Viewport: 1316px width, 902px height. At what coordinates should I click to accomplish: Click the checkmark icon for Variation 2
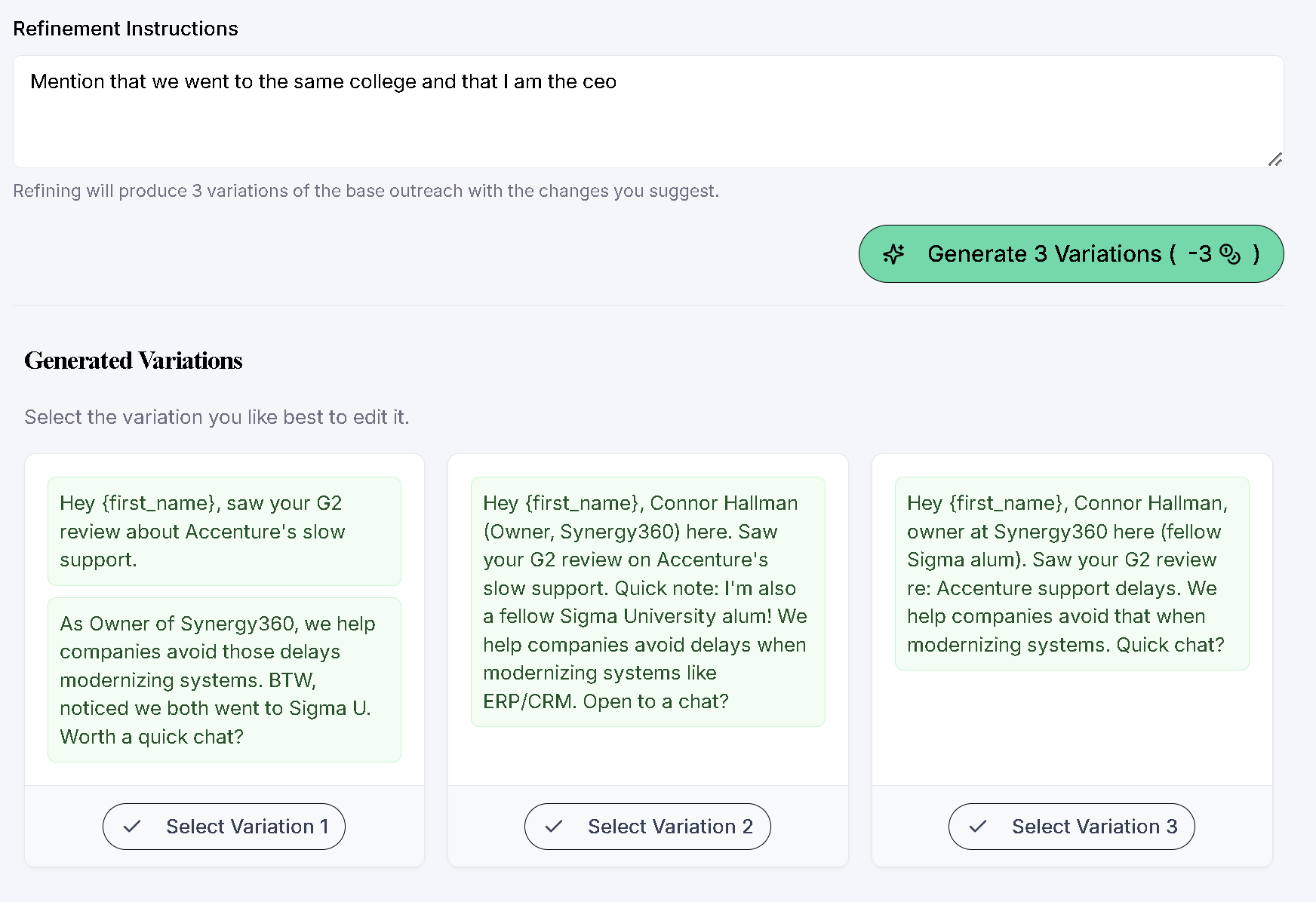[554, 827]
